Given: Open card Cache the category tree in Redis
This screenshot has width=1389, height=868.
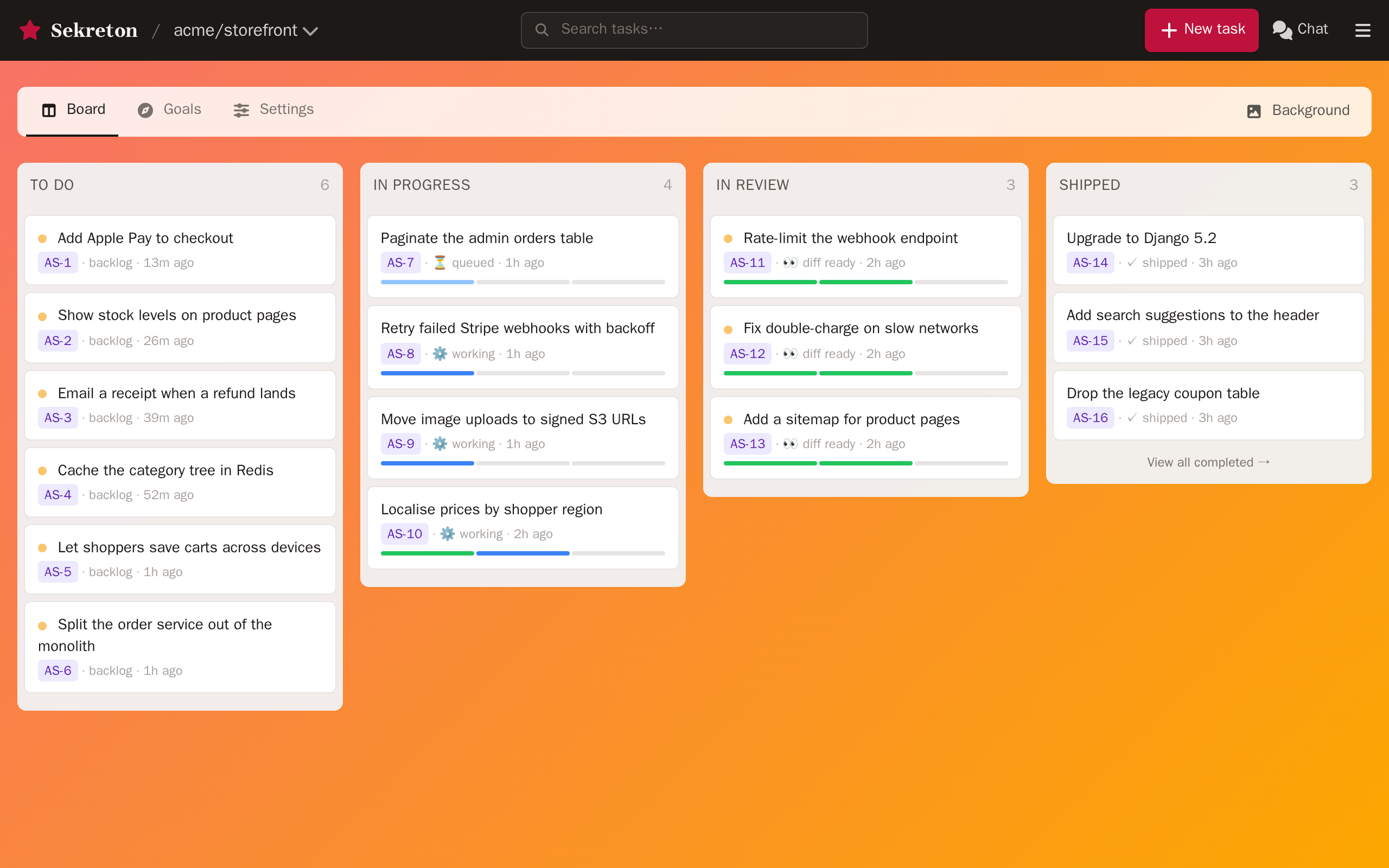Looking at the screenshot, I should pyautogui.click(x=180, y=482).
